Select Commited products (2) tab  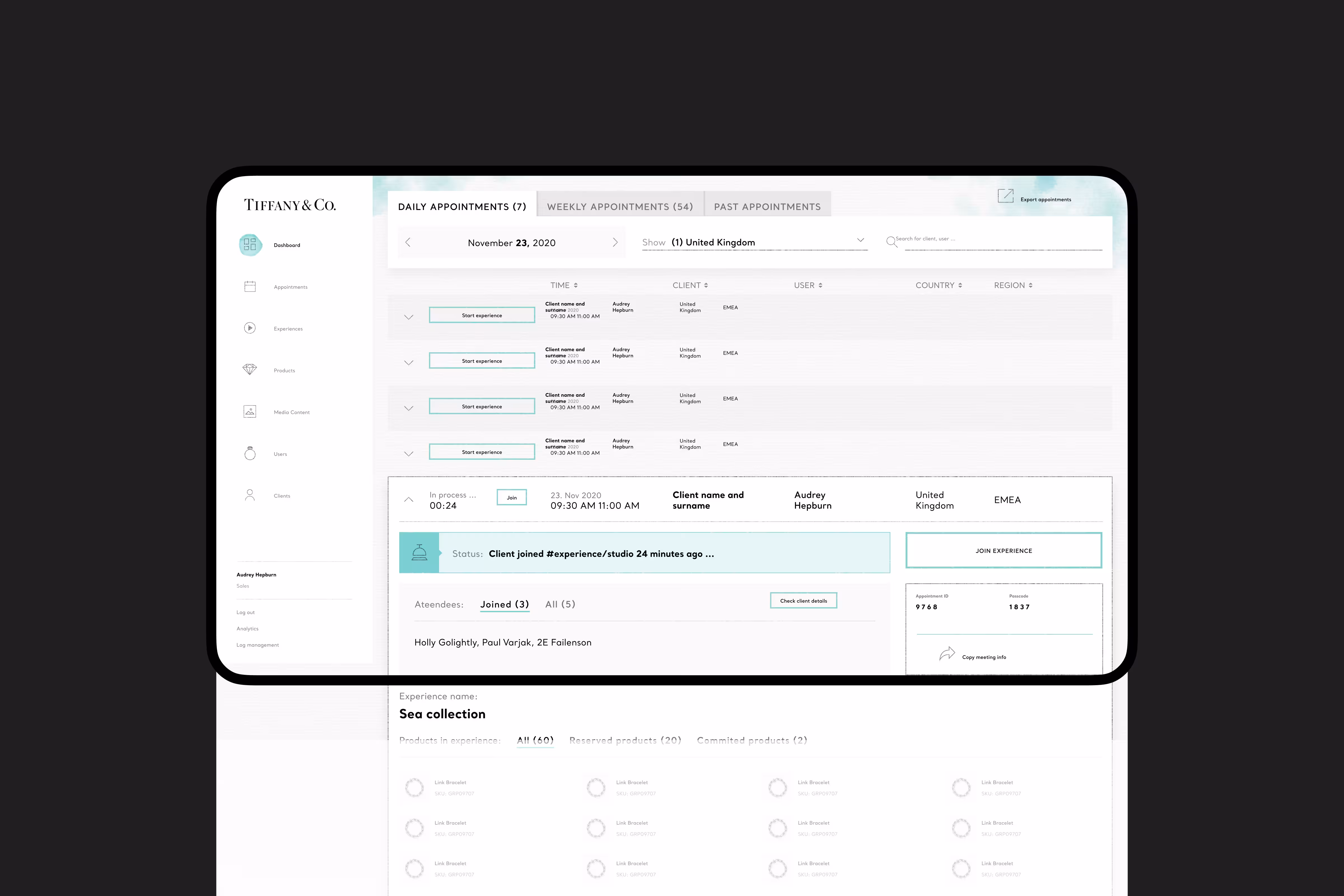(x=752, y=741)
